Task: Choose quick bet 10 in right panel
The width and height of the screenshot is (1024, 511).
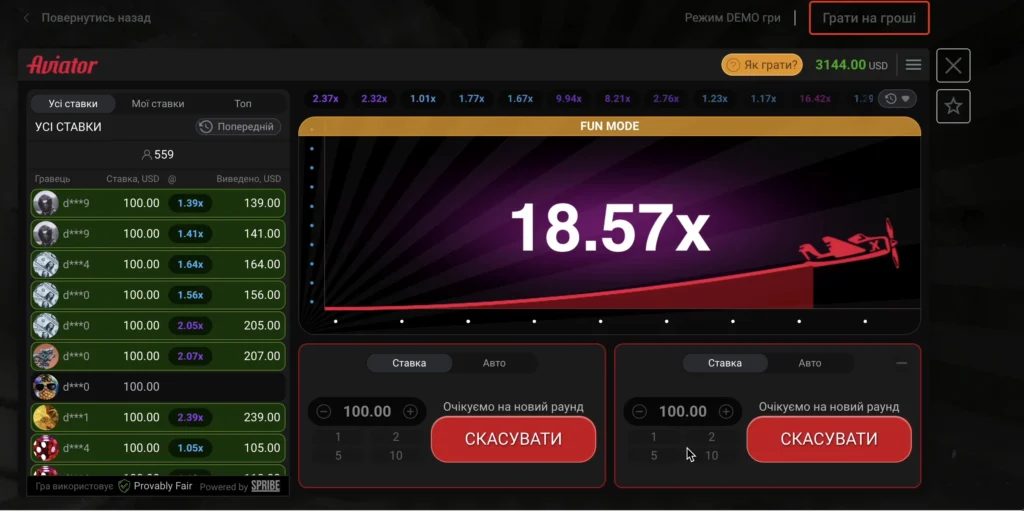Action: coord(711,455)
